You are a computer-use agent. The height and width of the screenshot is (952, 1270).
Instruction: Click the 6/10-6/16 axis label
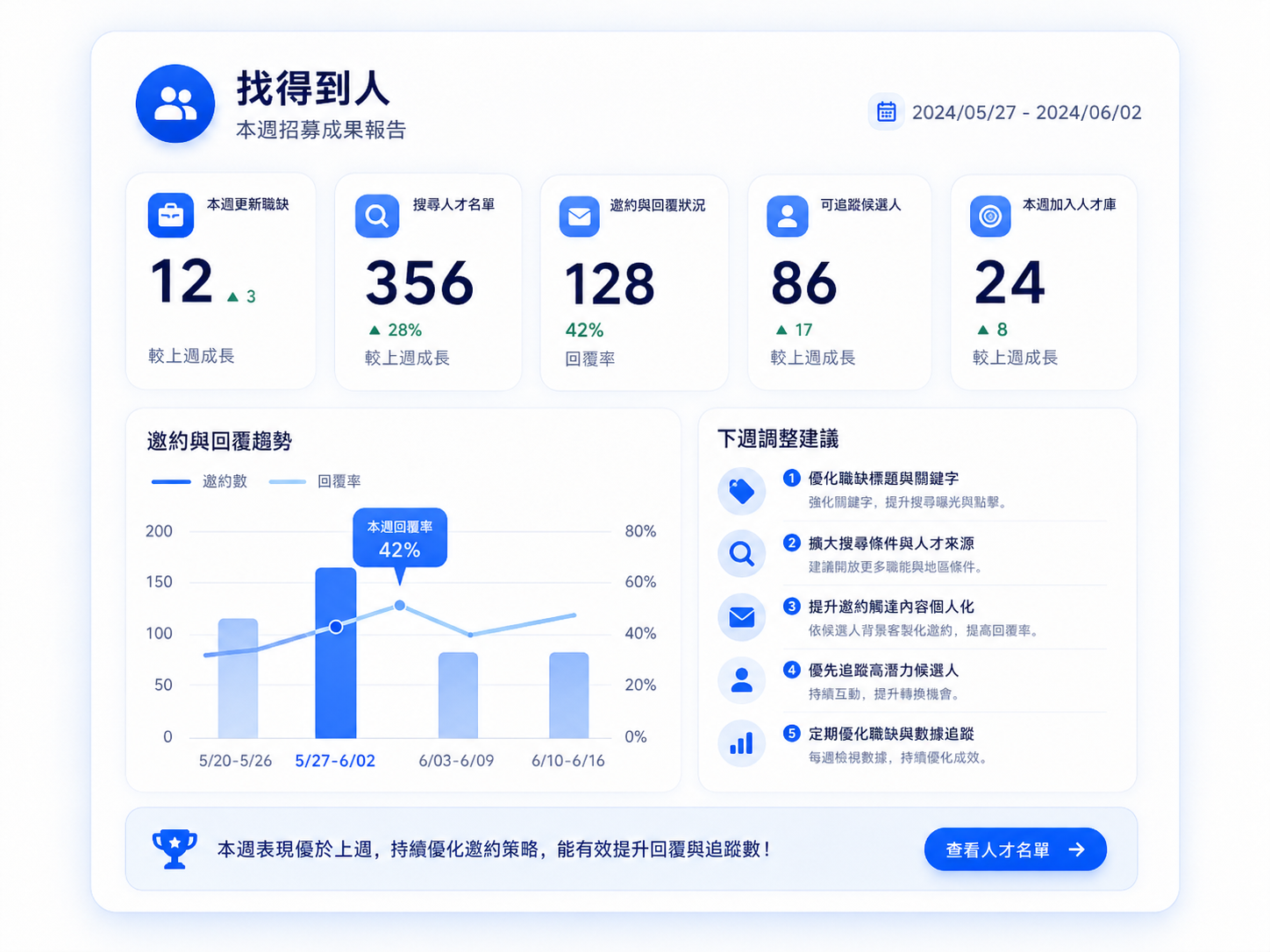(x=568, y=761)
